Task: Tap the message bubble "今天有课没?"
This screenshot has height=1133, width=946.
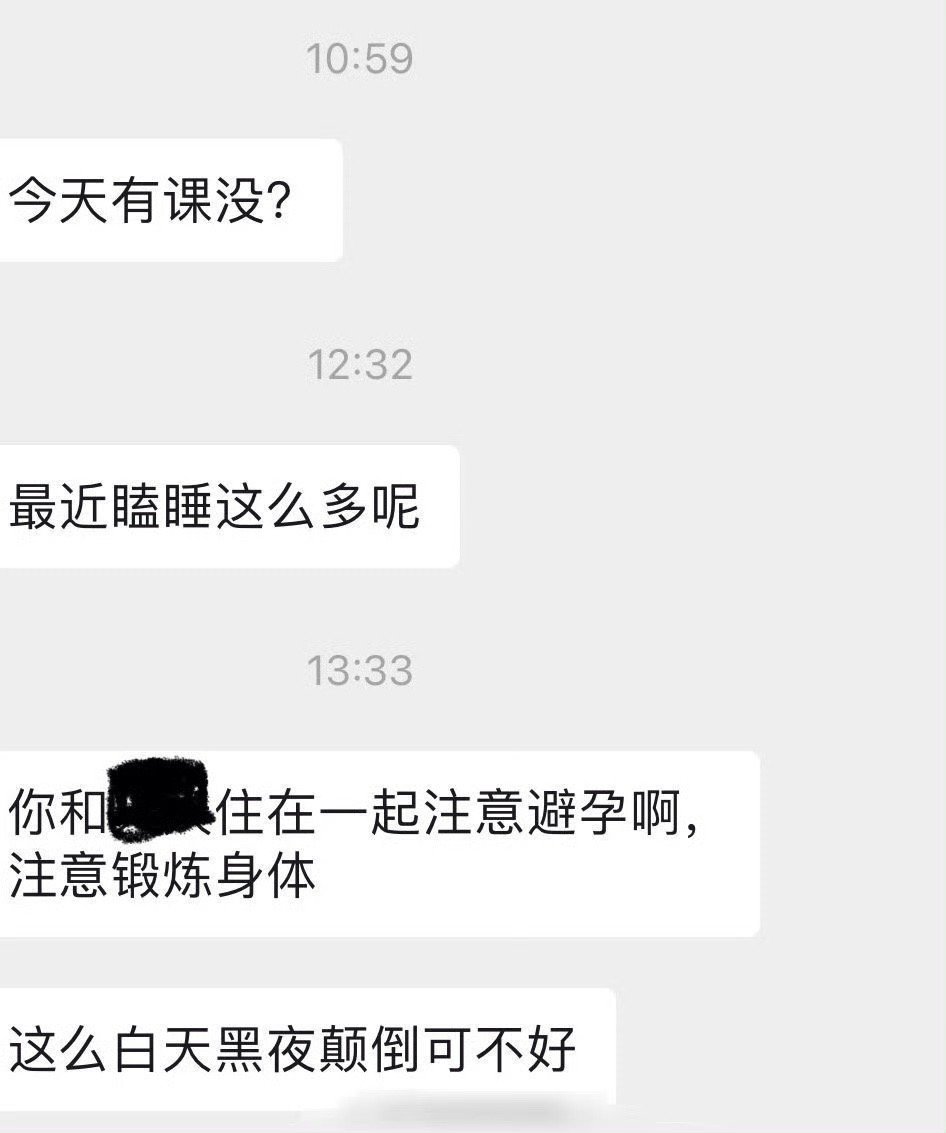Action: [171, 200]
